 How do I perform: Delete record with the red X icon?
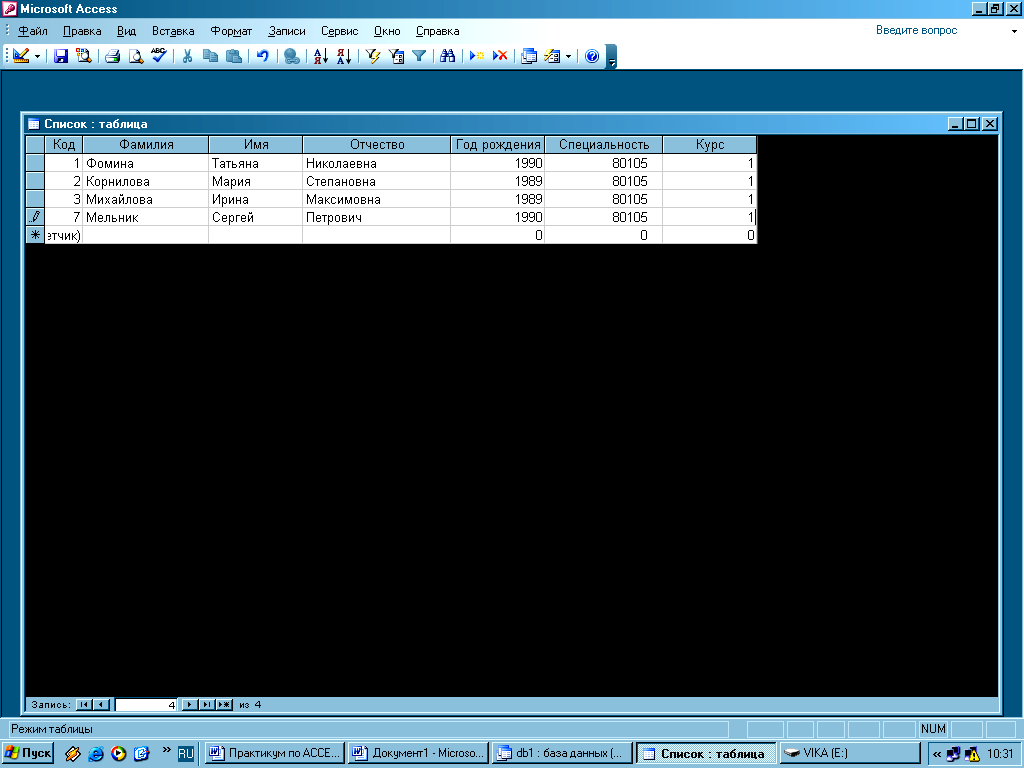500,56
